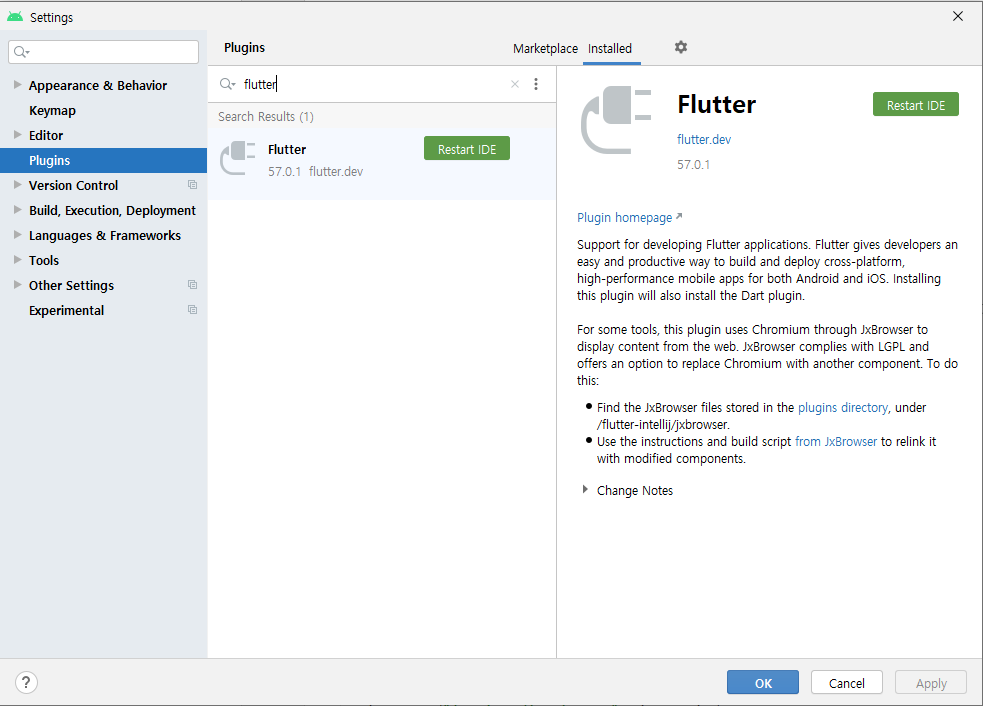Expand the Change Notes section
Screen dimensions: 983x706
[x=585, y=490]
